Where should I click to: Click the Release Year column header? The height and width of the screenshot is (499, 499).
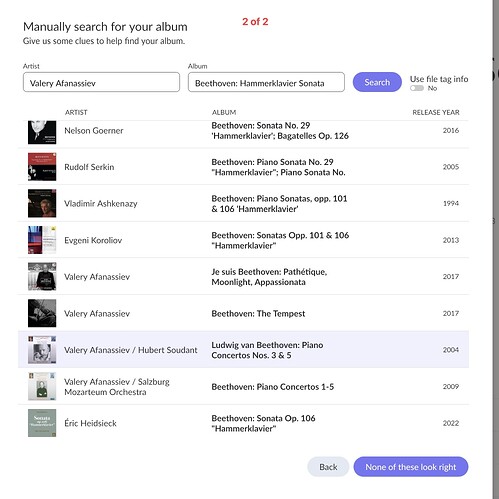436,112
